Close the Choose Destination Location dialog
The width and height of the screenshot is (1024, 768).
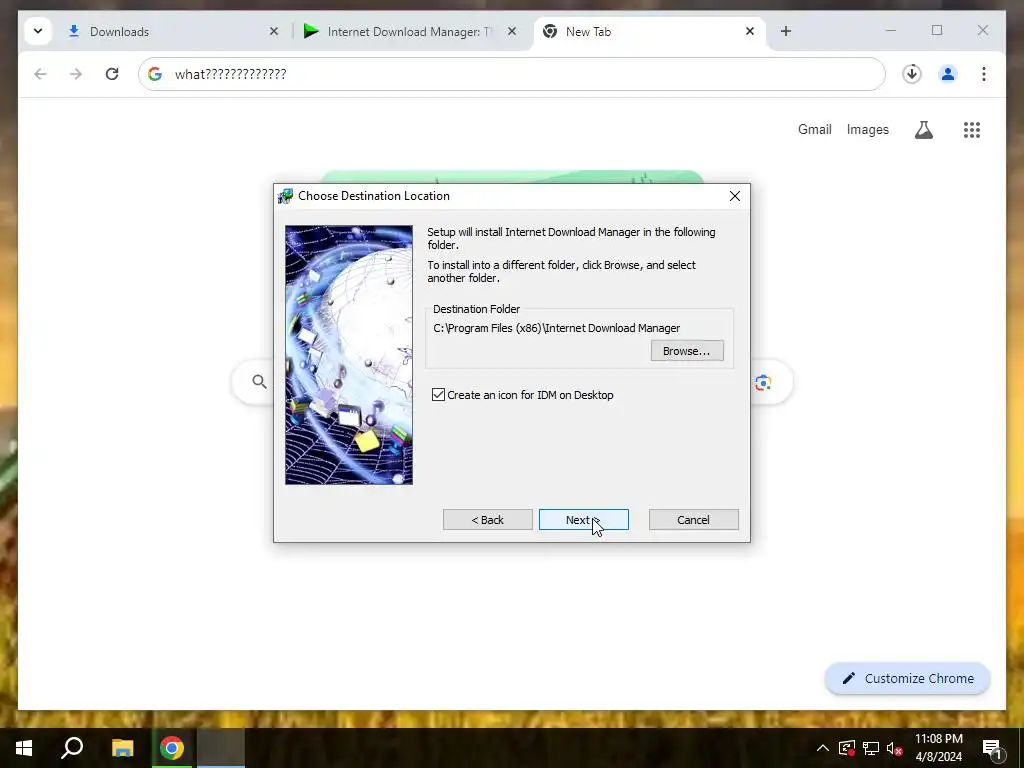(735, 196)
